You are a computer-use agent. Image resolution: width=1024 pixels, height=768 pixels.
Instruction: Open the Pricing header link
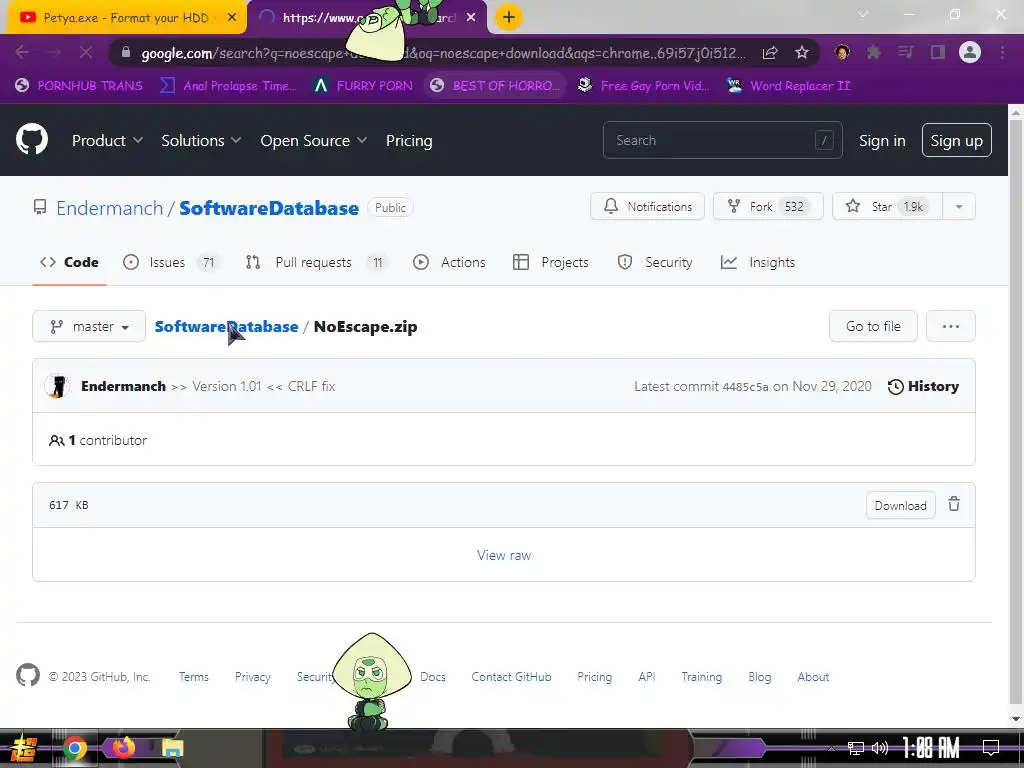pos(409,140)
